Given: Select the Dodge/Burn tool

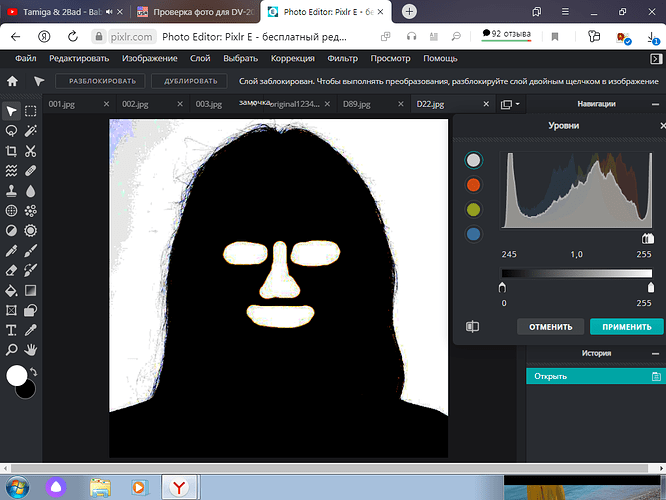Looking at the screenshot, I should (11, 231).
